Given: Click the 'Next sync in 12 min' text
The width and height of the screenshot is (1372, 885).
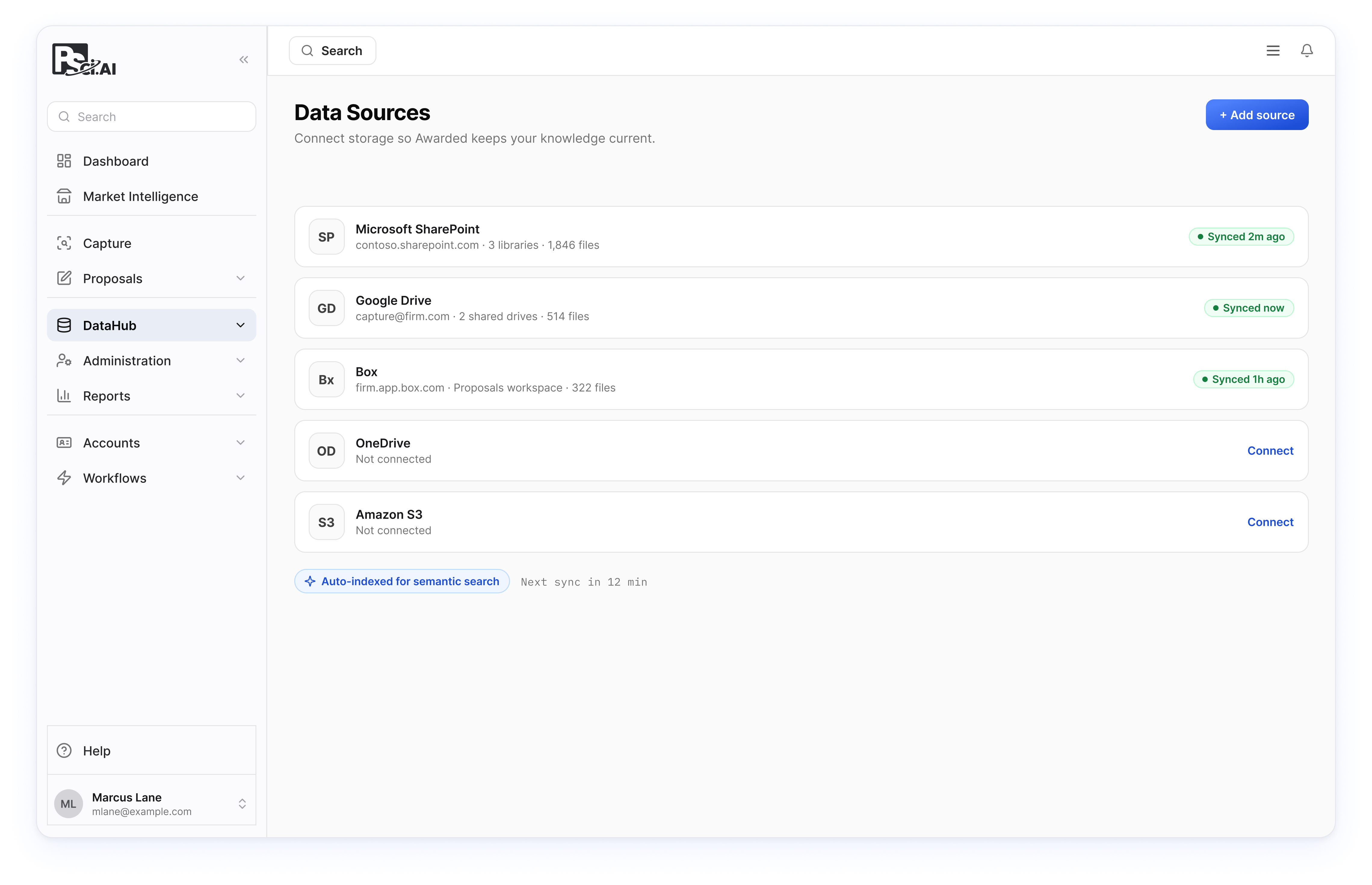Looking at the screenshot, I should [583, 582].
